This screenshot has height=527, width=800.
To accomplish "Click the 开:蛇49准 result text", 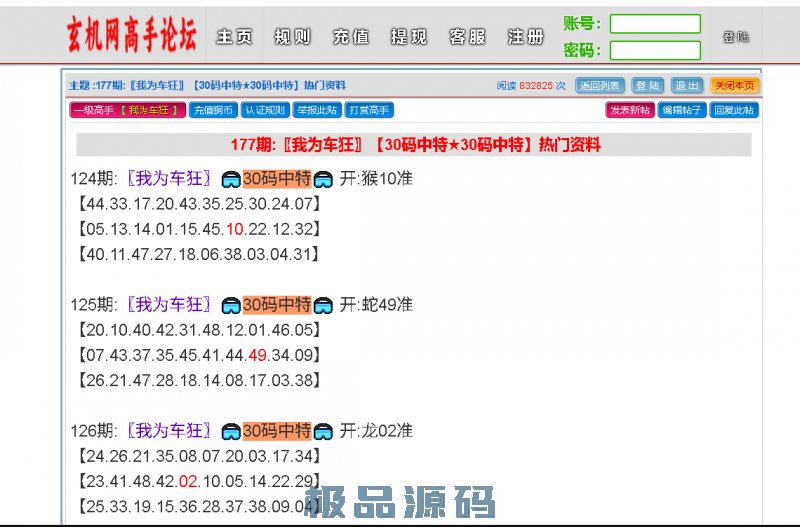I will click(x=376, y=305).
